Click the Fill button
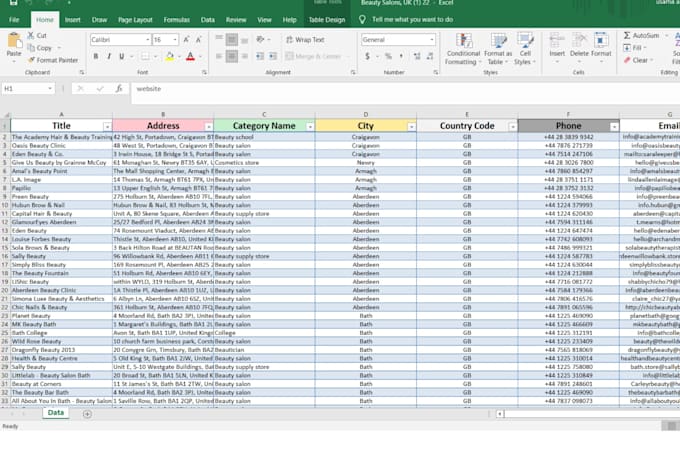The height and width of the screenshot is (453, 680). [634, 48]
